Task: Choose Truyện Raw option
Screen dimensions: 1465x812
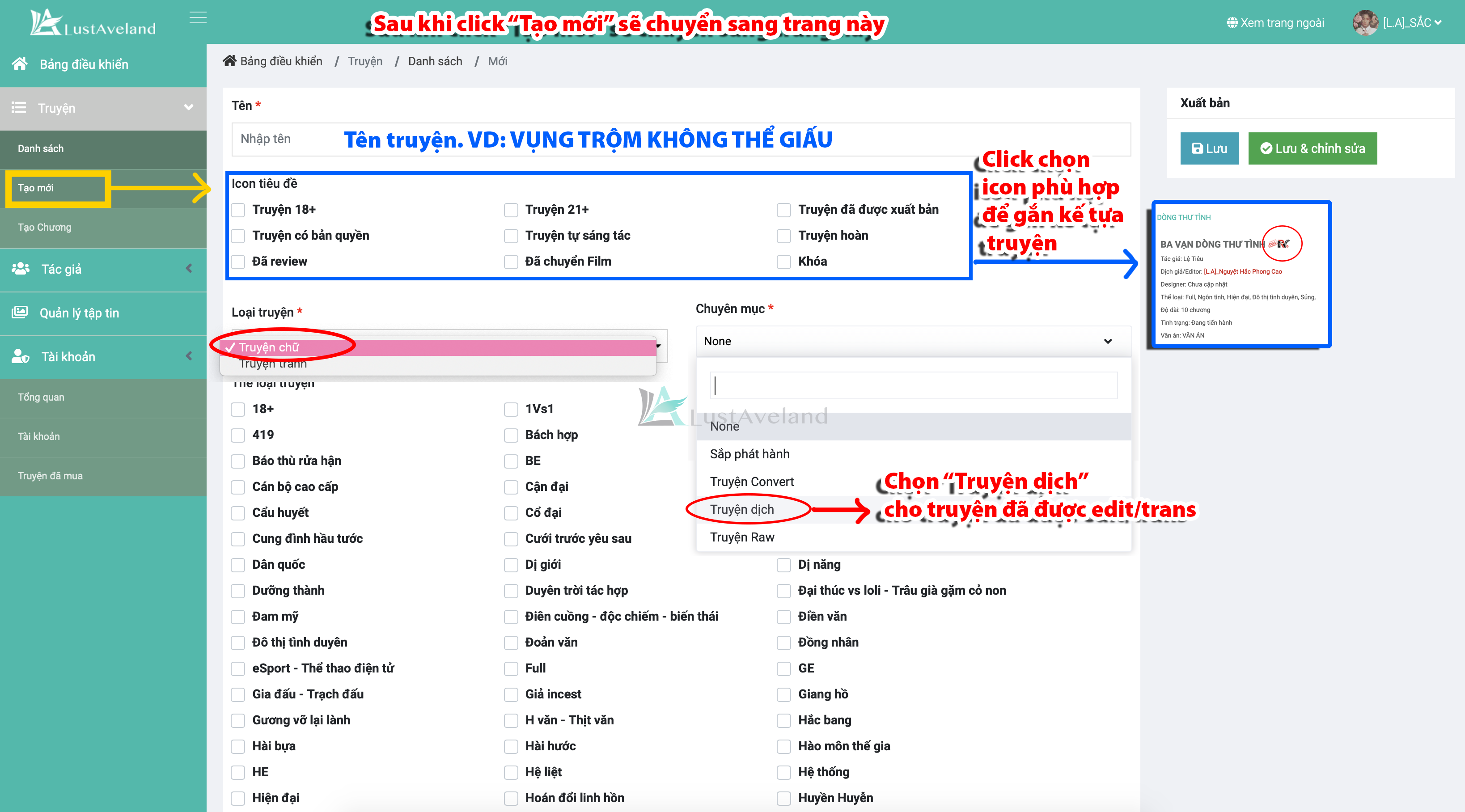Action: [x=913, y=537]
